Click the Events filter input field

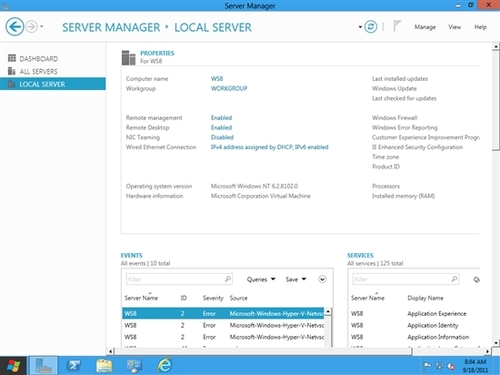179,279
